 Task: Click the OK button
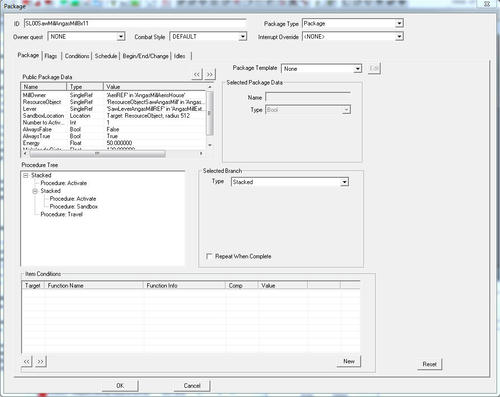120,386
